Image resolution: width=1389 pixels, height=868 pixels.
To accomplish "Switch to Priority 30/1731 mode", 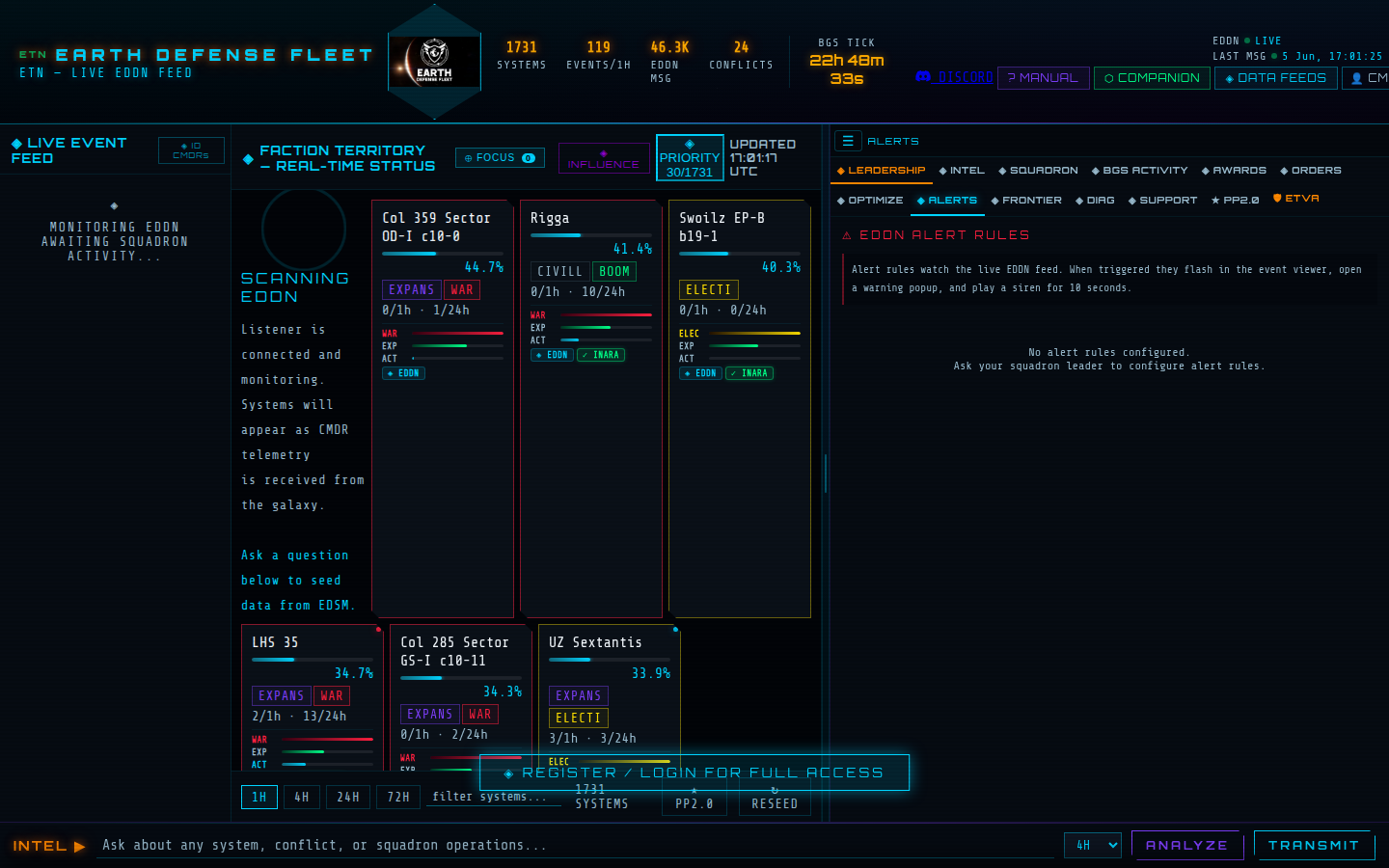I will (x=690, y=158).
